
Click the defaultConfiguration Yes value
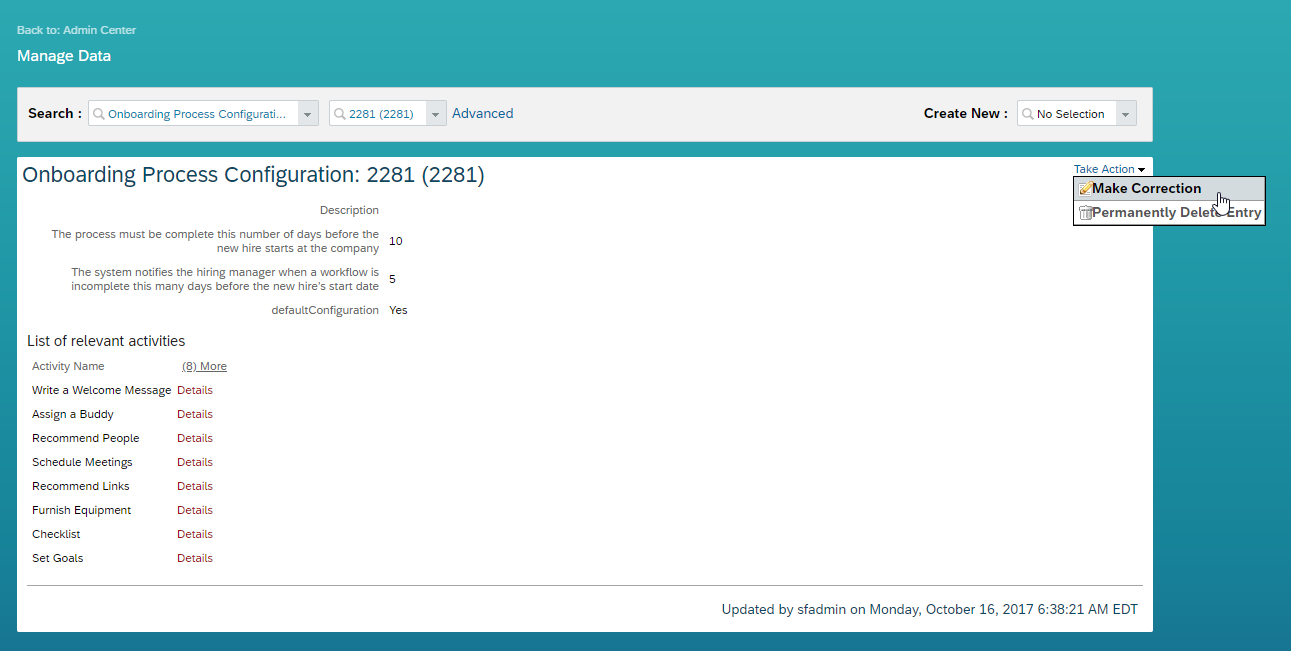[398, 310]
